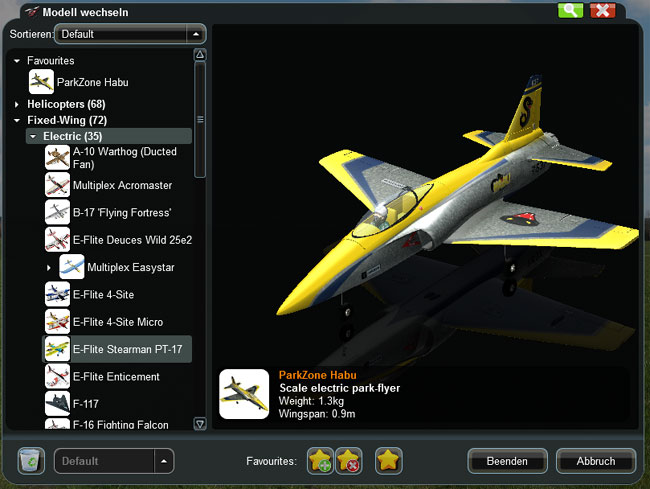The image size is (650, 489).
Task: Click Scale electric park-flyer description
Action: click(340, 388)
